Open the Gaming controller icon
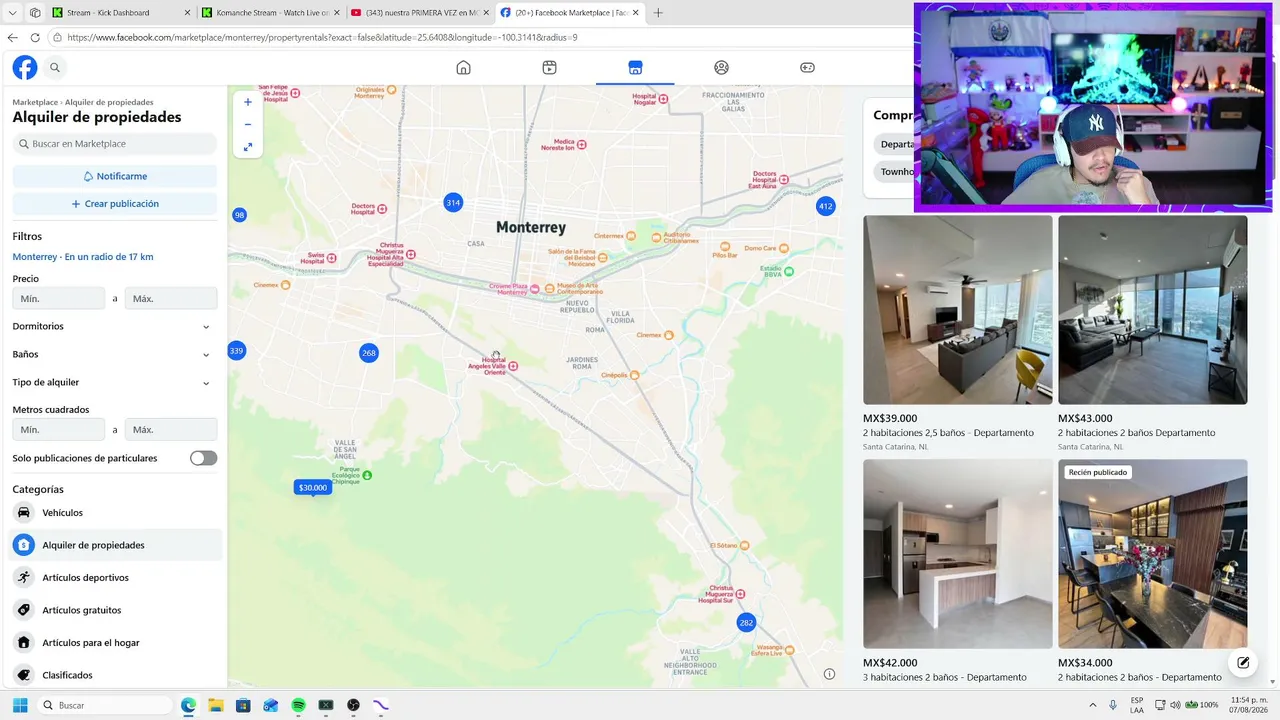Screen dimensions: 1280x720 [x=807, y=67]
